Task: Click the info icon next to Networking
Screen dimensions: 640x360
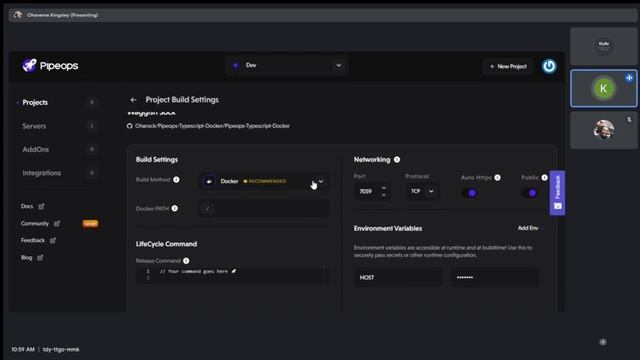Action: (397, 160)
